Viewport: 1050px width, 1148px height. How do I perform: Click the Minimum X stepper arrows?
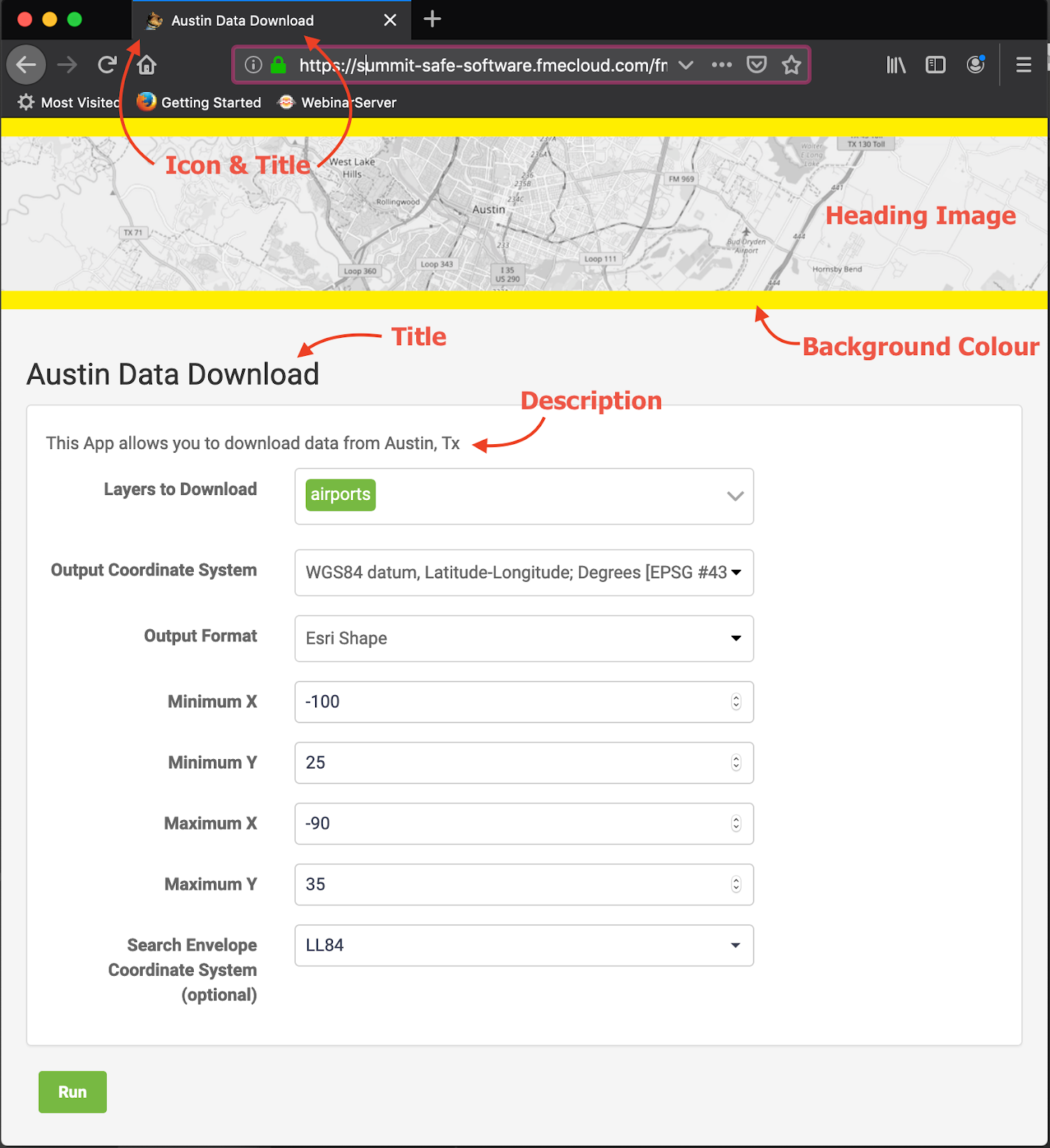[x=736, y=702]
